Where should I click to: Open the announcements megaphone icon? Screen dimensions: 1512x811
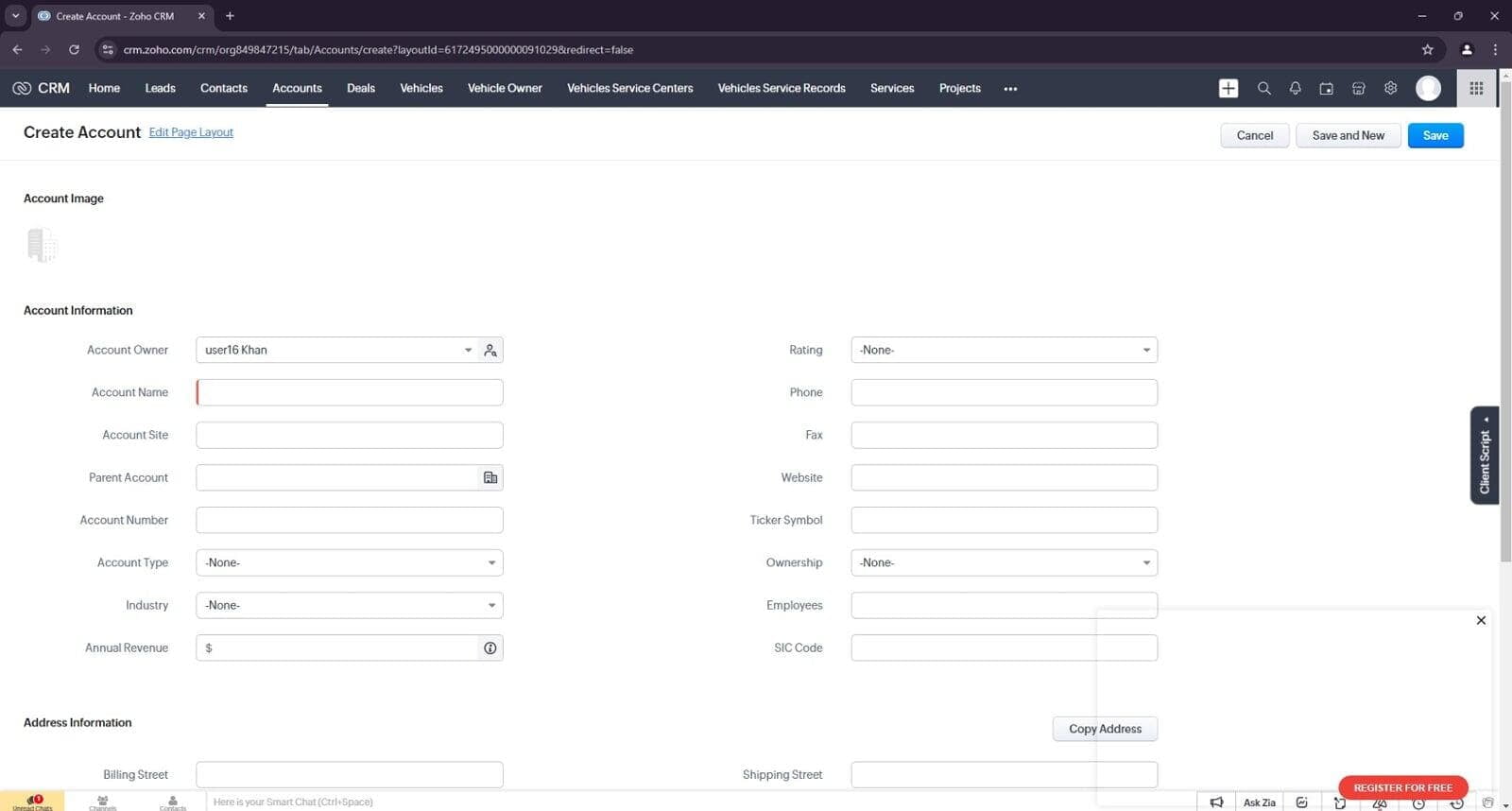click(1217, 802)
